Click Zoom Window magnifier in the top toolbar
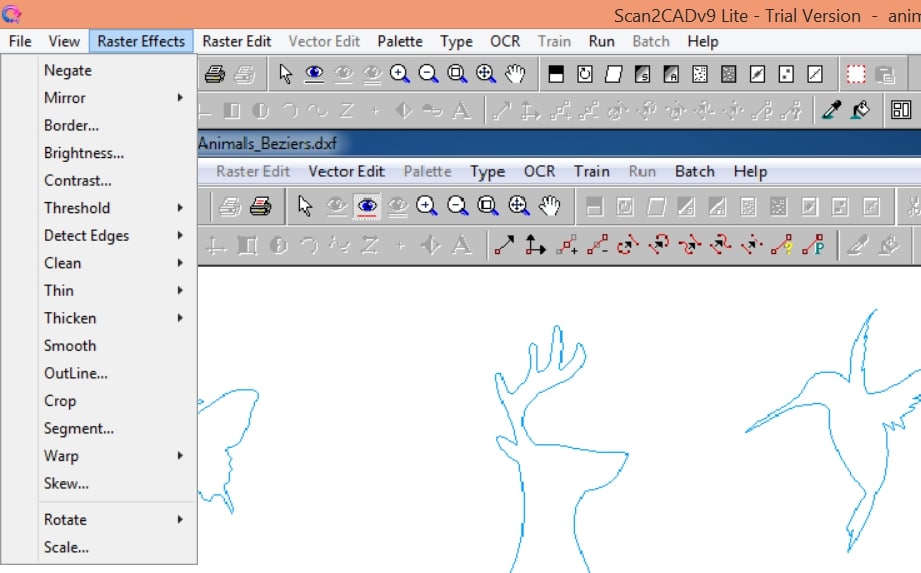 (457, 74)
